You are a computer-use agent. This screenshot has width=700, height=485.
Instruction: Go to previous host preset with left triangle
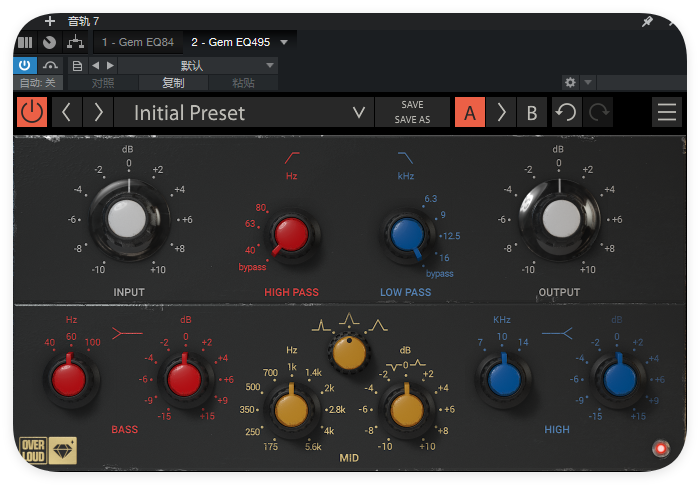[96, 66]
